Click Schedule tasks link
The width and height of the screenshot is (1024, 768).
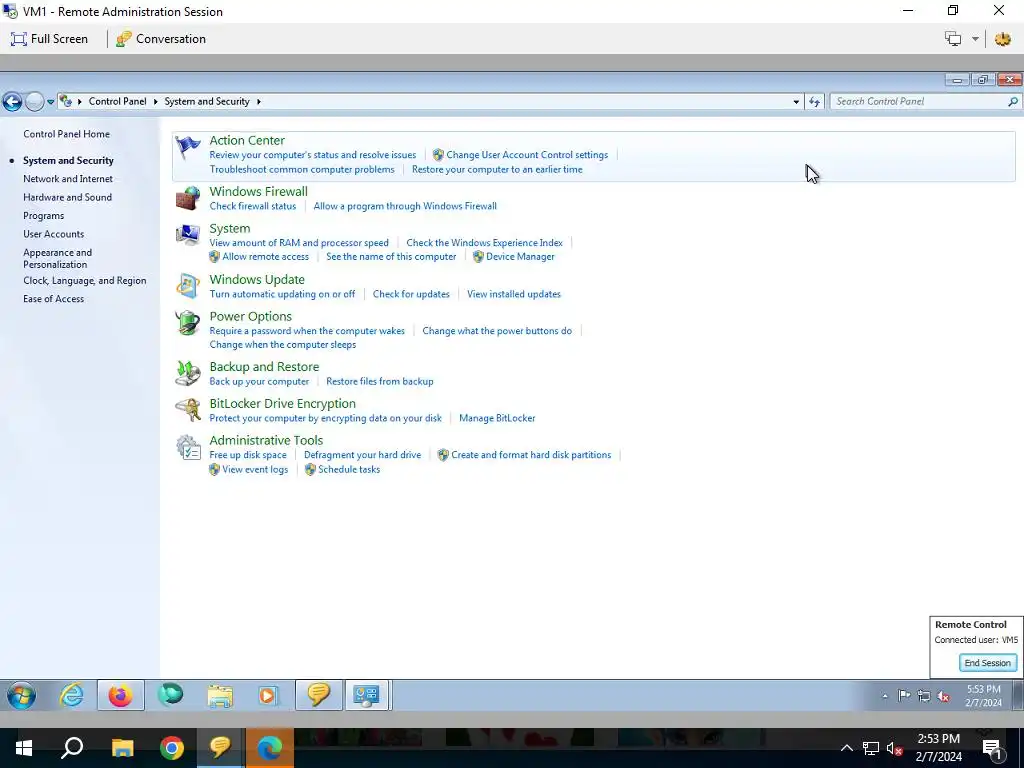349,470
